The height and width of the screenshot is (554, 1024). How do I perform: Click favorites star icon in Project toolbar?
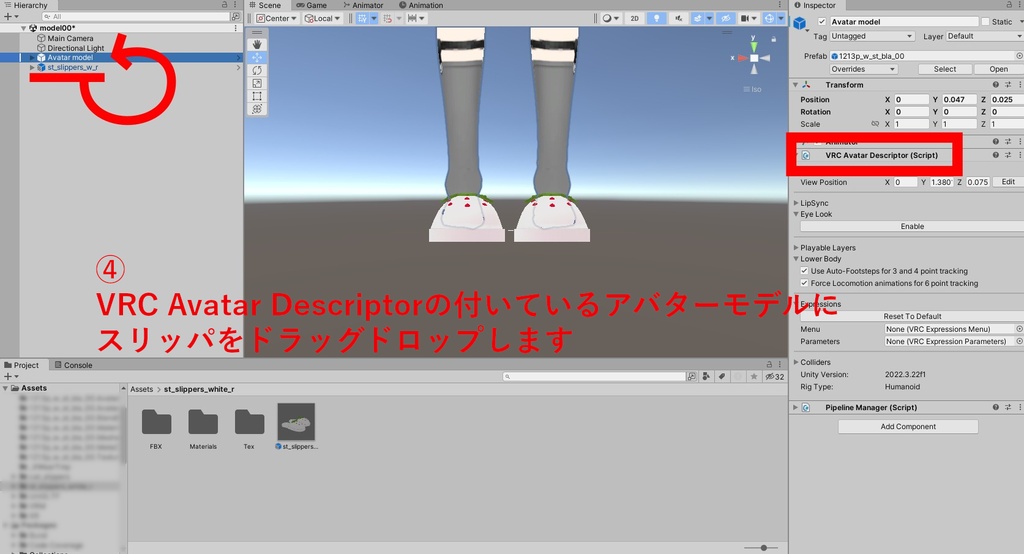[x=754, y=376]
